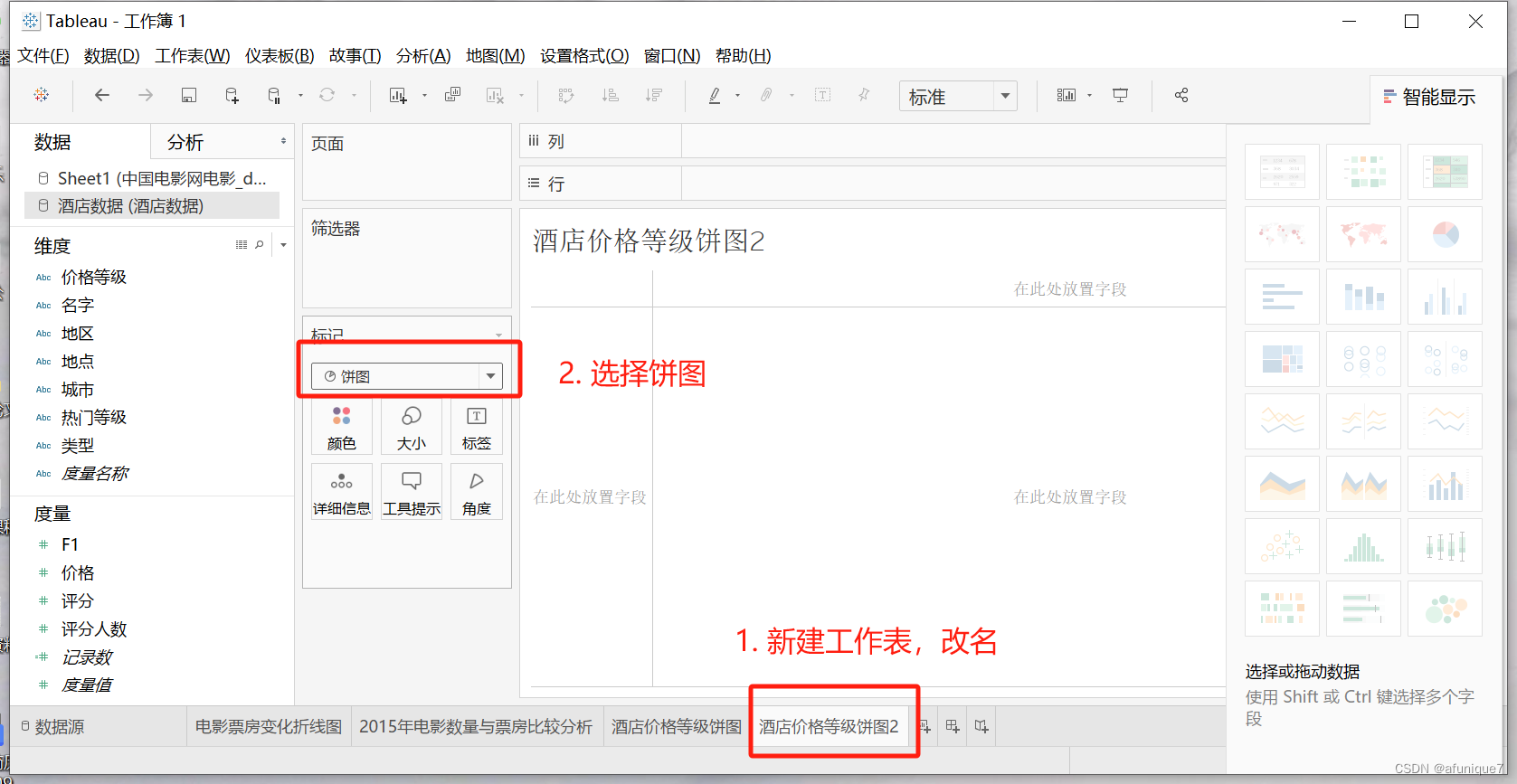This screenshot has width=1517, height=784.
Task: Click the highlight pen icon
Action: (715, 95)
